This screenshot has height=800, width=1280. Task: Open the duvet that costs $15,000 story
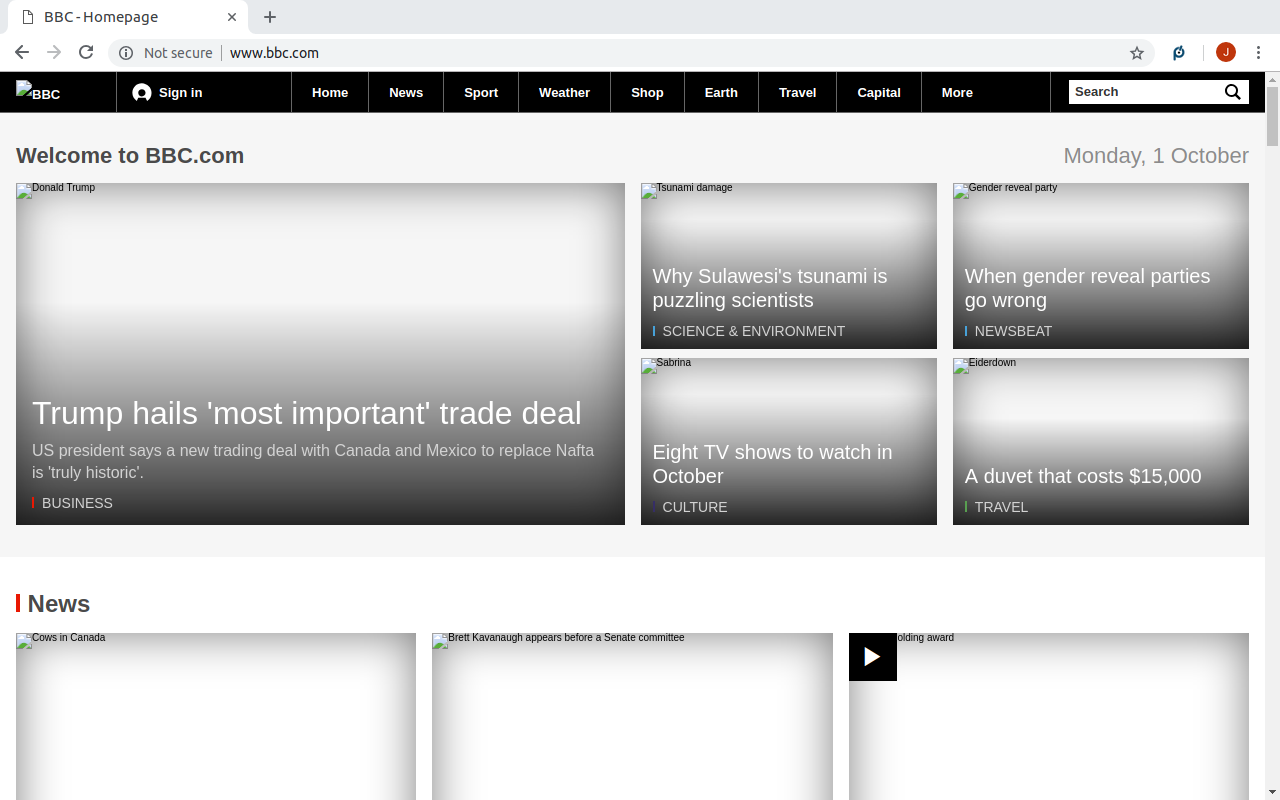tap(1083, 476)
